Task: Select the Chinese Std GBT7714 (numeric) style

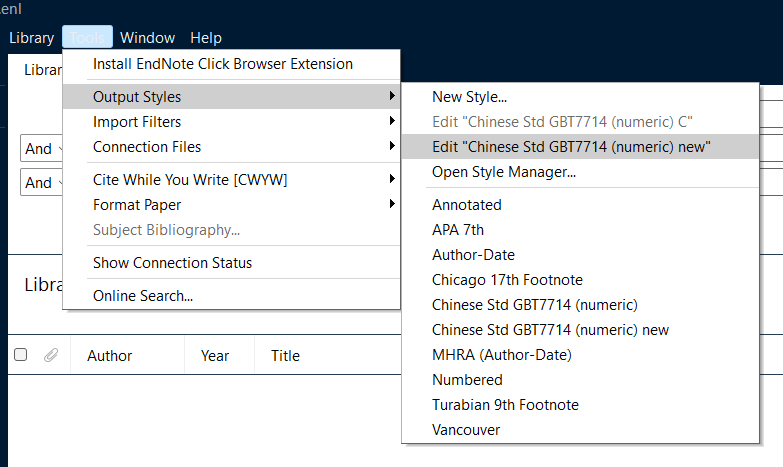Action: tap(580, 304)
